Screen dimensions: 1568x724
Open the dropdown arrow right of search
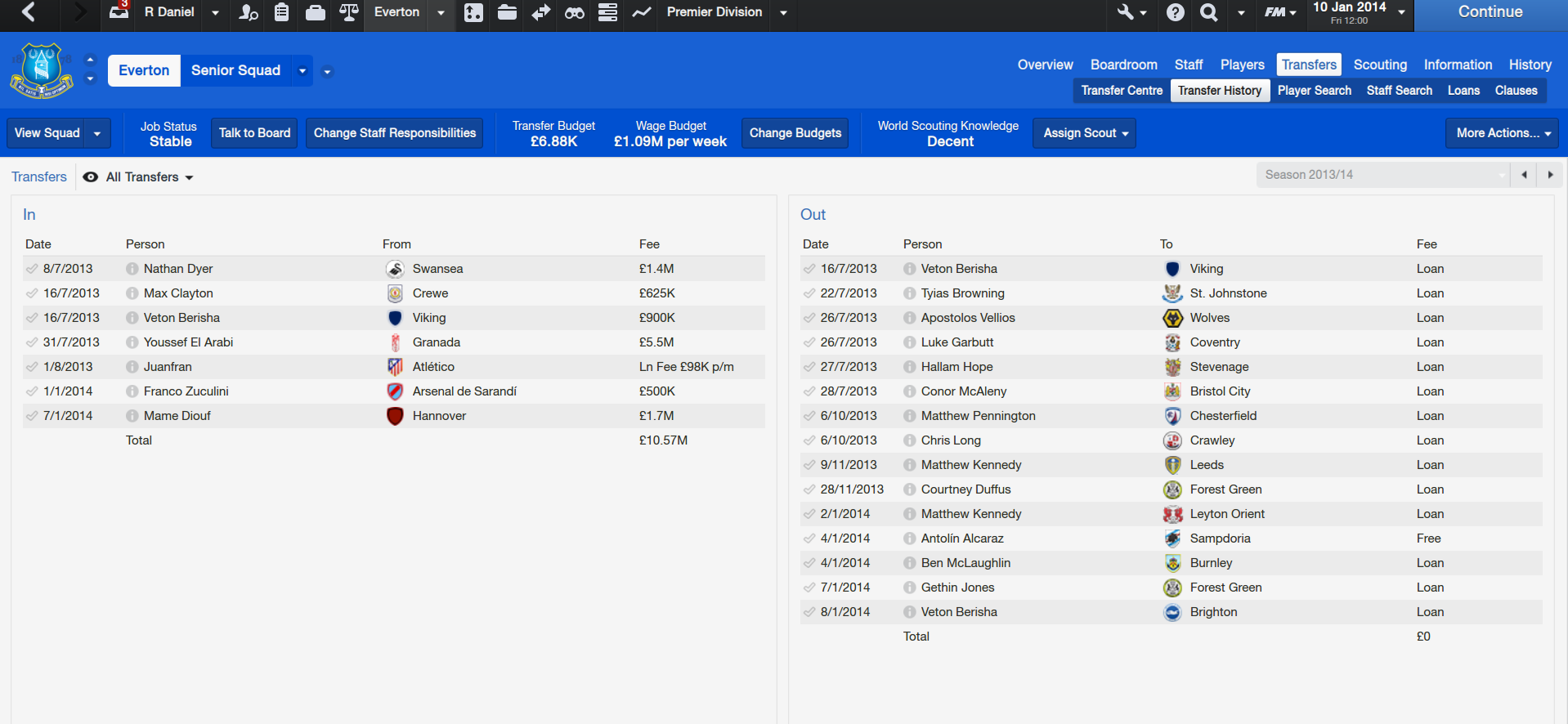pyautogui.click(x=1241, y=13)
